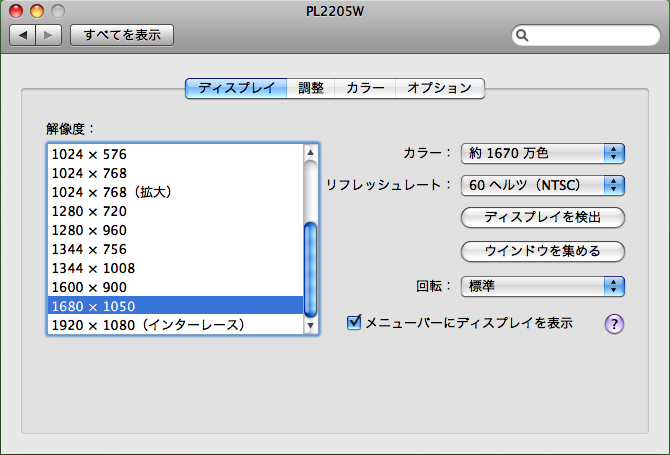Select resolution 1280 × 720
The image size is (670, 455).
(175, 211)
